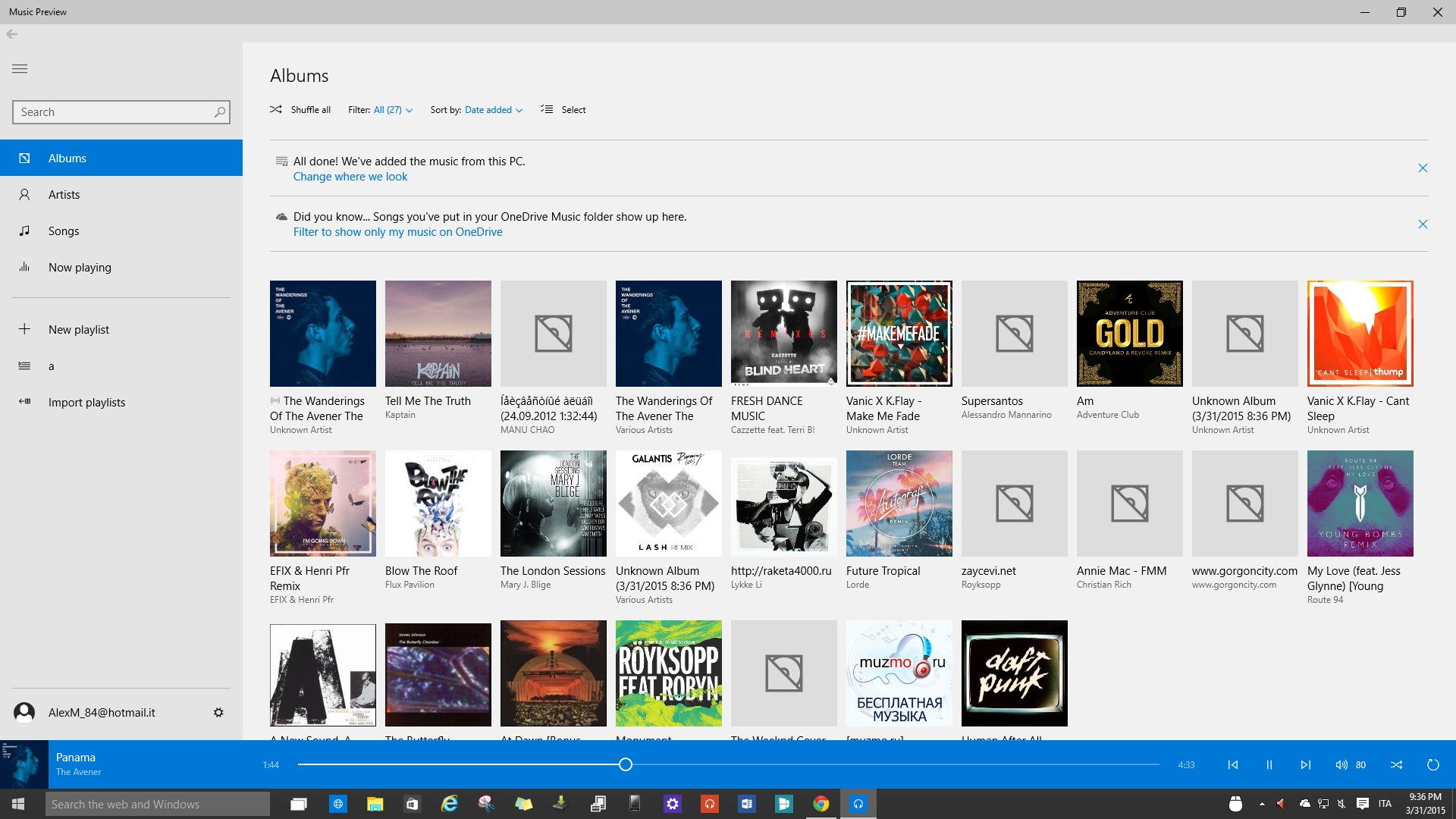
Task: Open the Windows Start menu
Action: pyautogui.click(x=18, y=804)
